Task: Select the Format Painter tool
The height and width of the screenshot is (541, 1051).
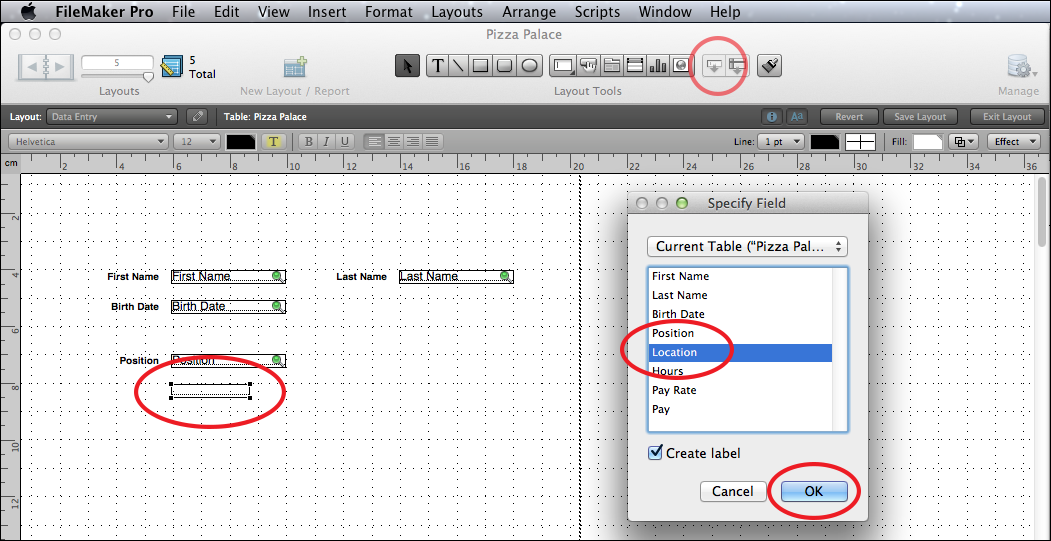Action: coord(769,66)
